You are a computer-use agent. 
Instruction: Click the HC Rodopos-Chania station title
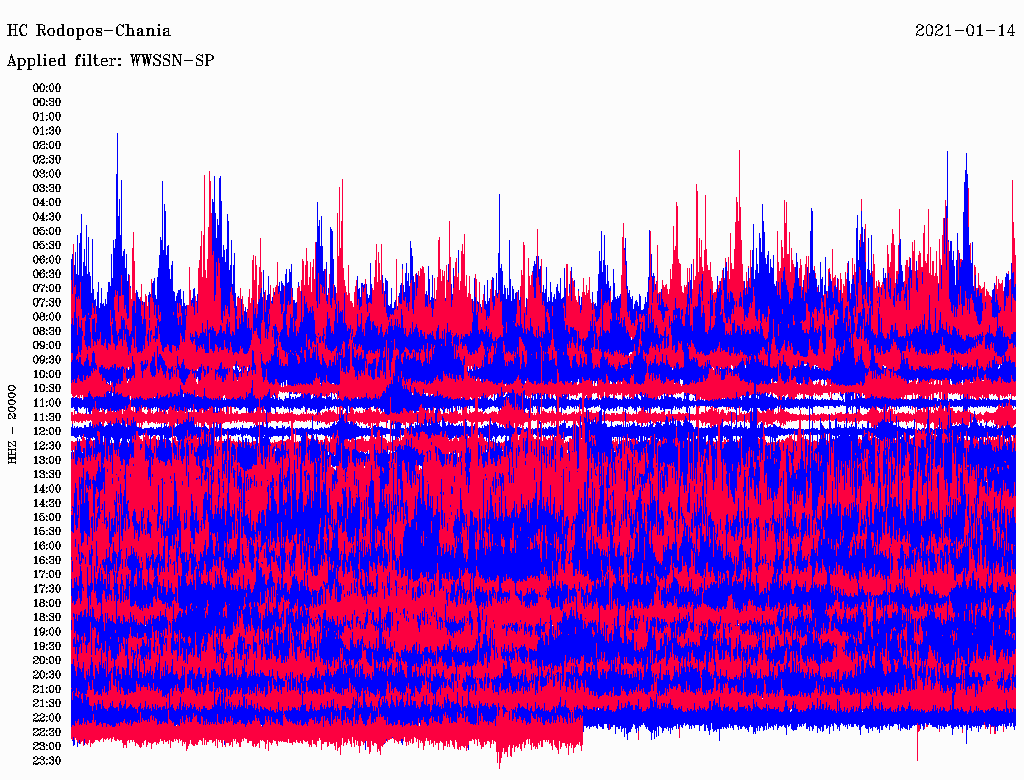click(x=88, y=31)
